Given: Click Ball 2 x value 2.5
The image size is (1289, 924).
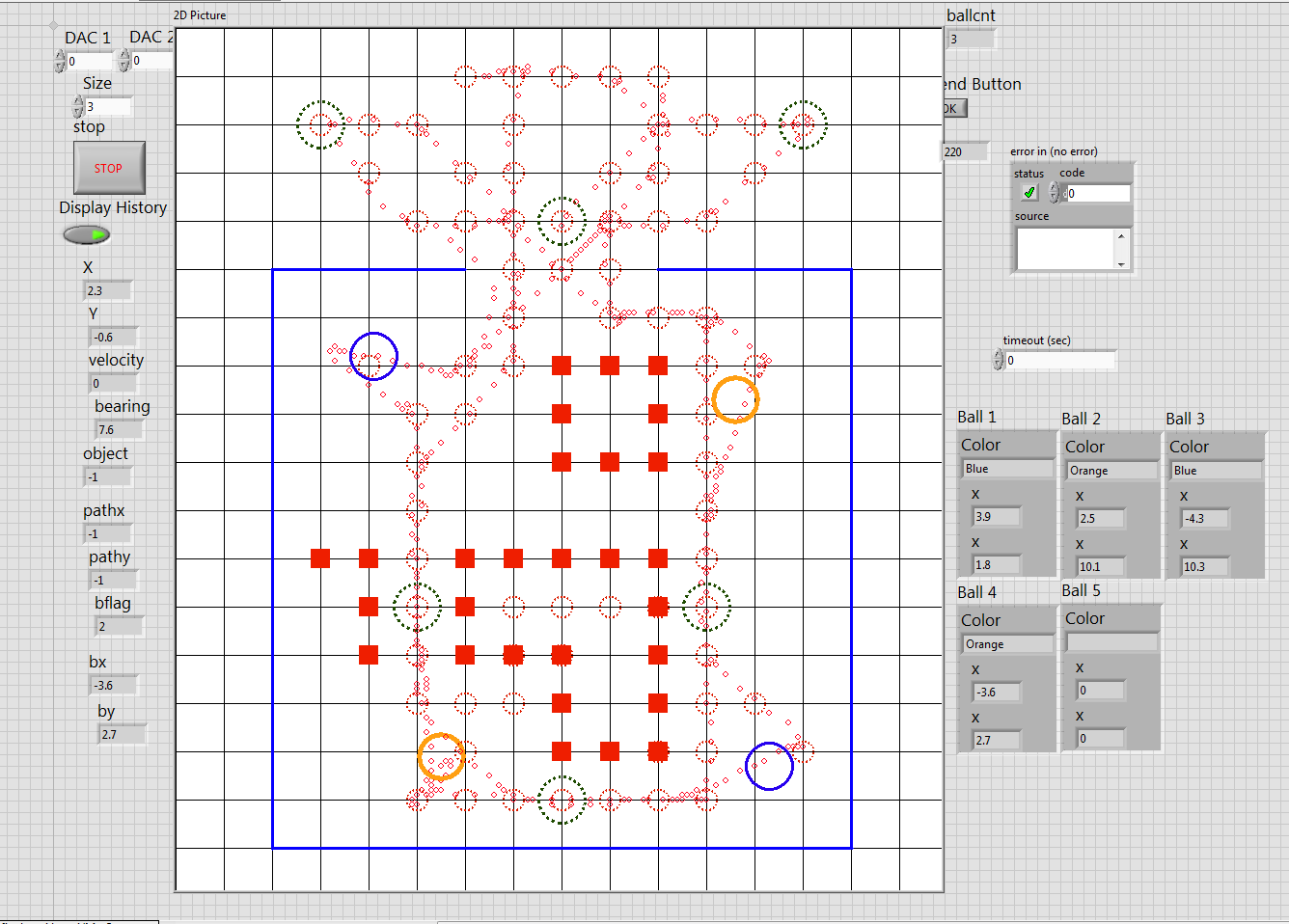Looking at the screenshot, I should pyautogui.click(x=1101, y=518).
